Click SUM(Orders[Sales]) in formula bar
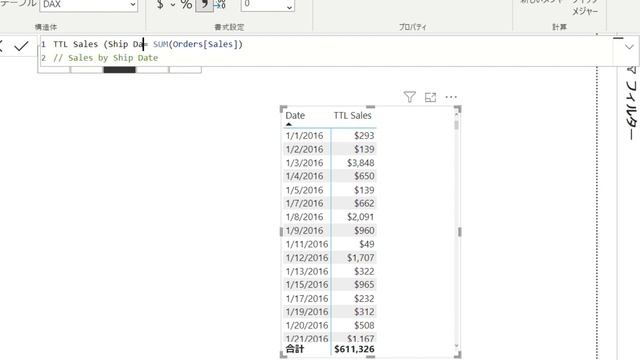 click(x=198, y=44)
